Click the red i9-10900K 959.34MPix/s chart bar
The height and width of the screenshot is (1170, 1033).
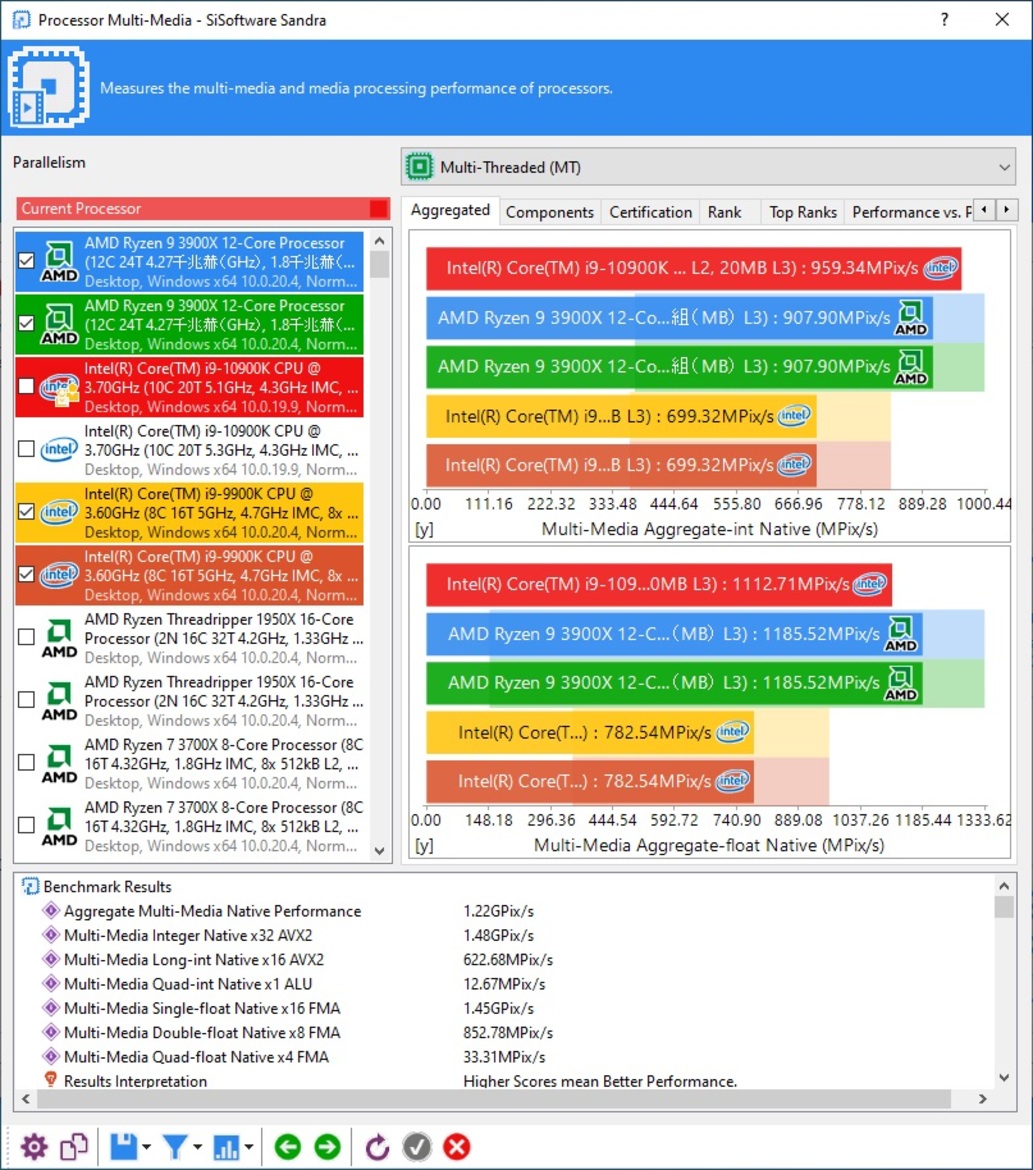click(693, 268)
